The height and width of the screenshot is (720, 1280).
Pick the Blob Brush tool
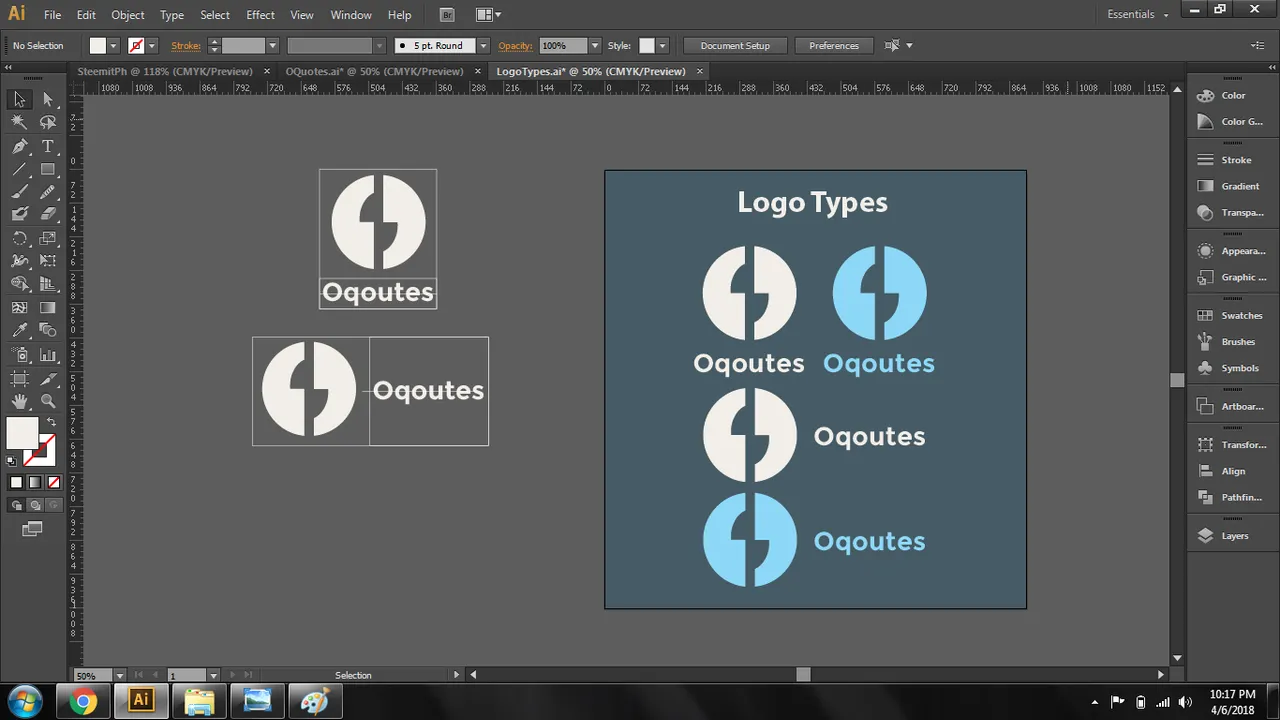click(19, 214)
